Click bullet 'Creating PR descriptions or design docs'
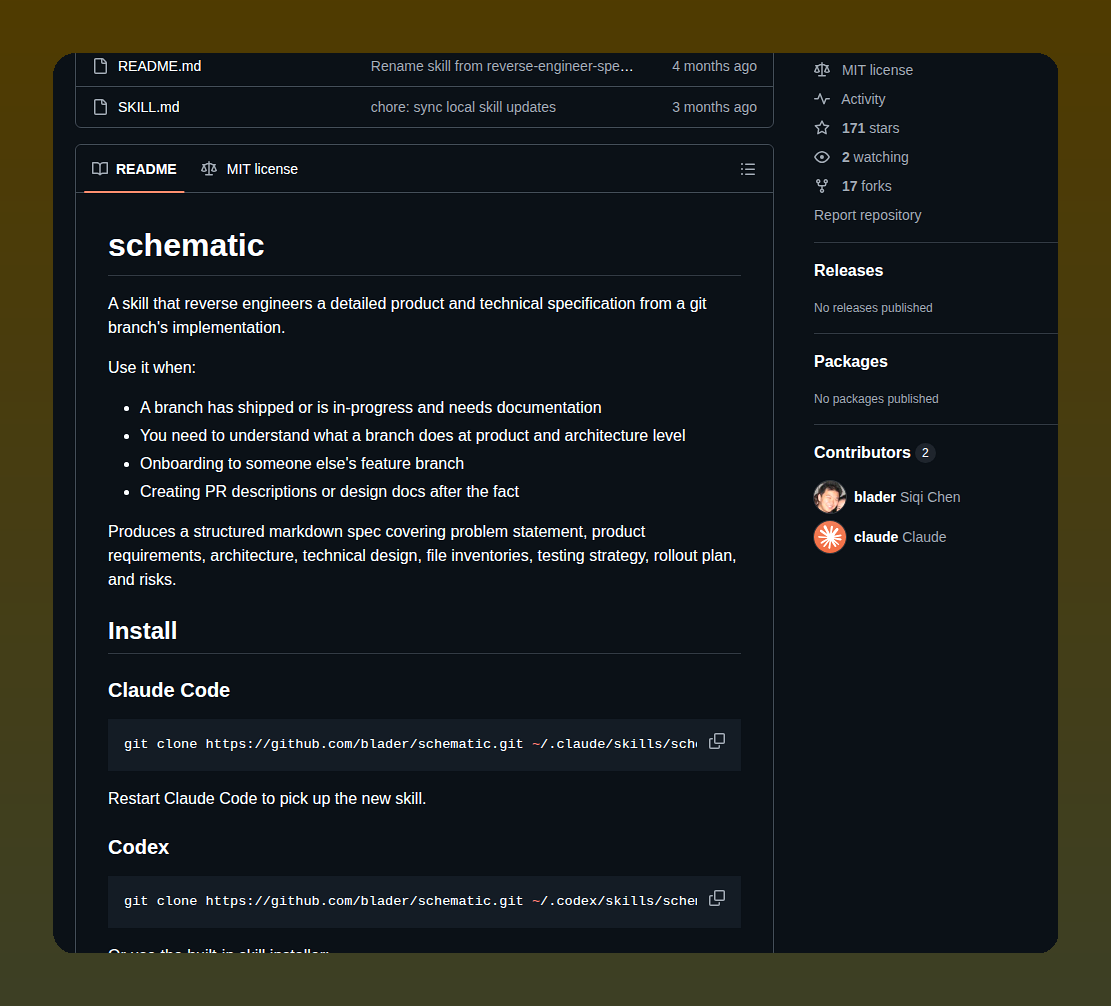The height and width of the screenshot is (1006, 1111). [x=329, y=492]
